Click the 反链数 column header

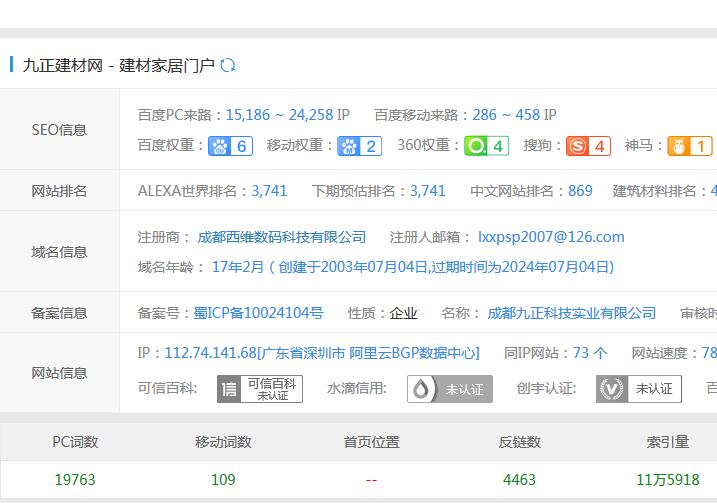click(519, 442)
